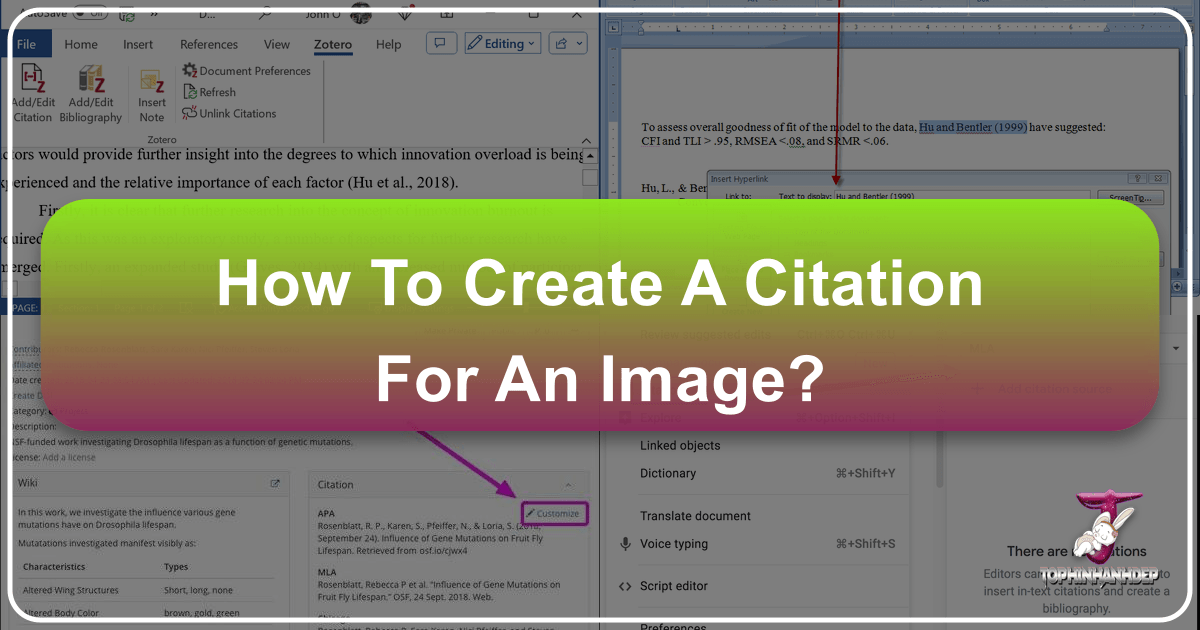Click the Add a license link

69,457
